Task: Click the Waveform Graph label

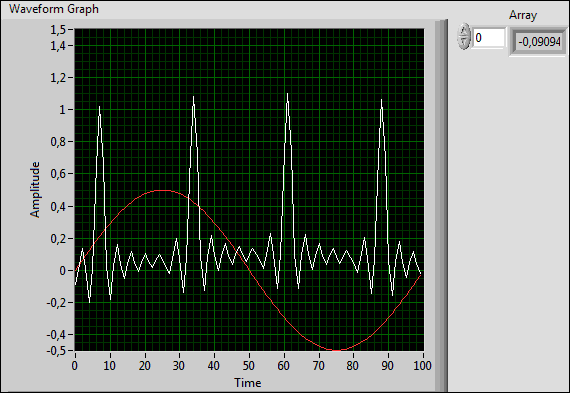Action: 54,9
